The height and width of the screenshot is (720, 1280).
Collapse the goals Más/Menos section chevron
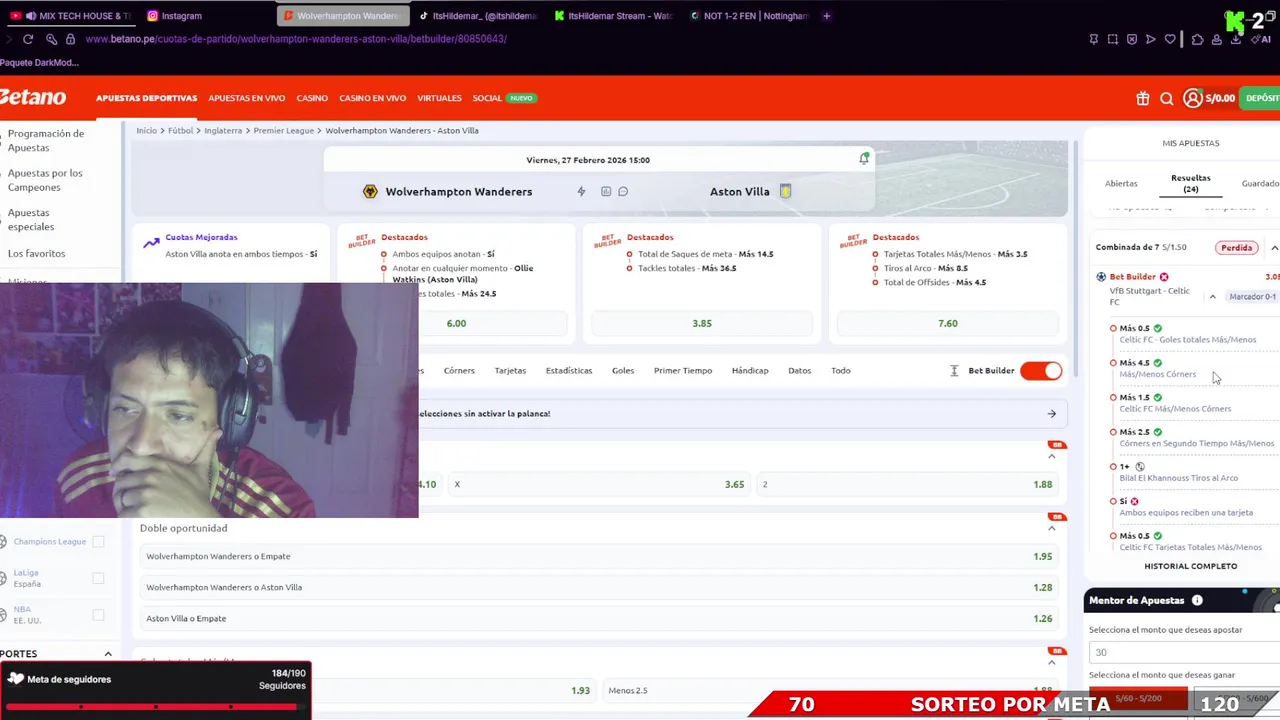(1051, 662)
